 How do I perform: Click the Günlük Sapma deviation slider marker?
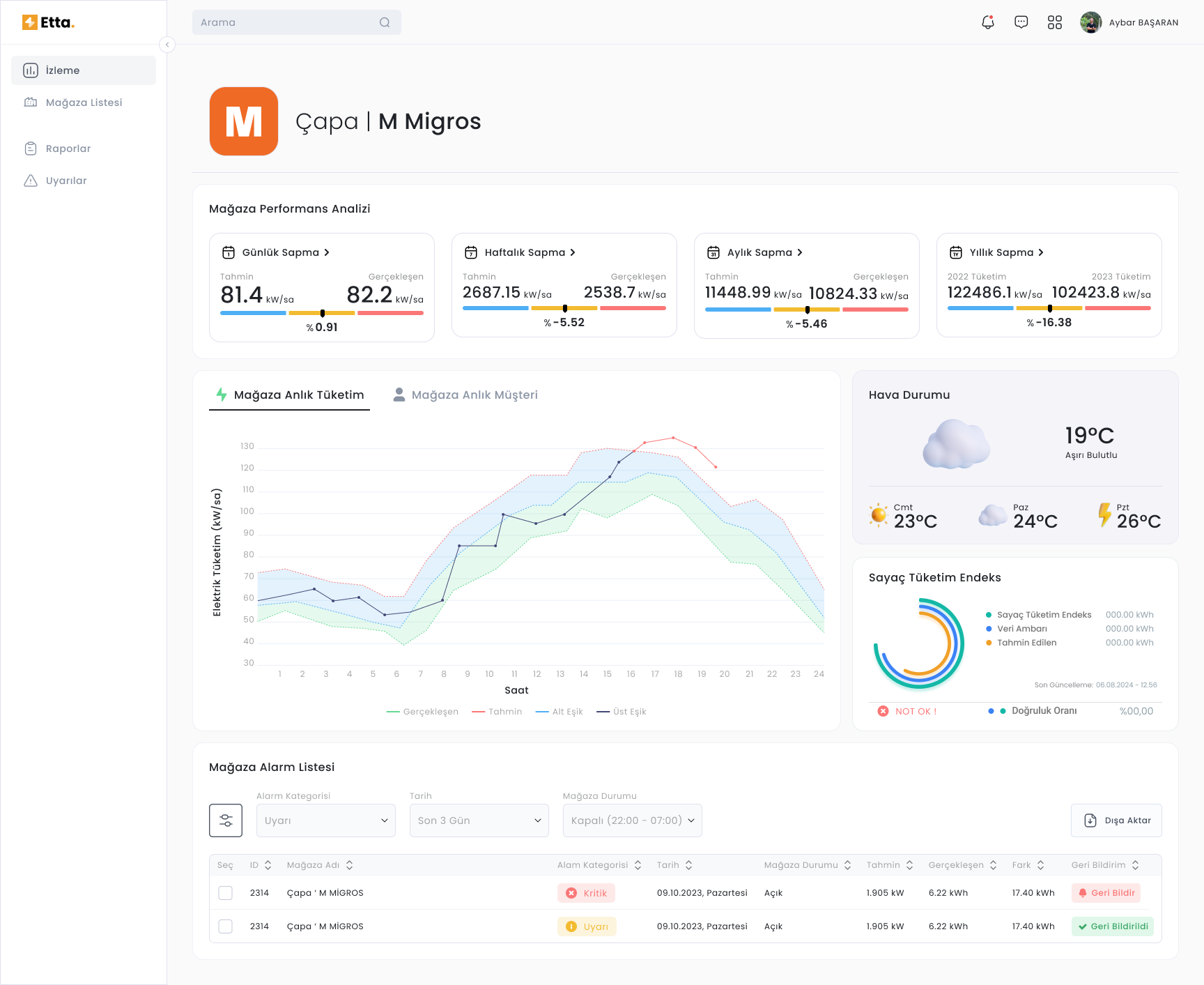(x=322, y=313)
